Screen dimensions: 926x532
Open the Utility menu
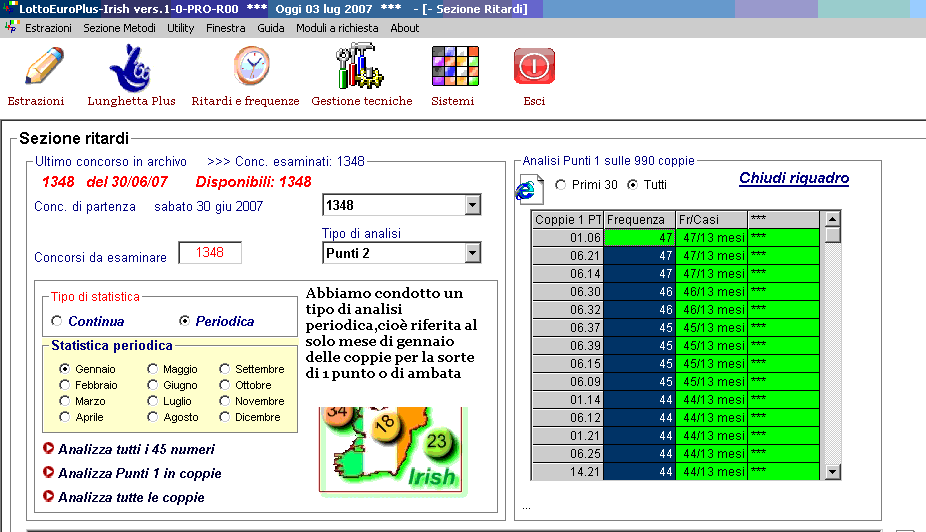coord(180,28)
